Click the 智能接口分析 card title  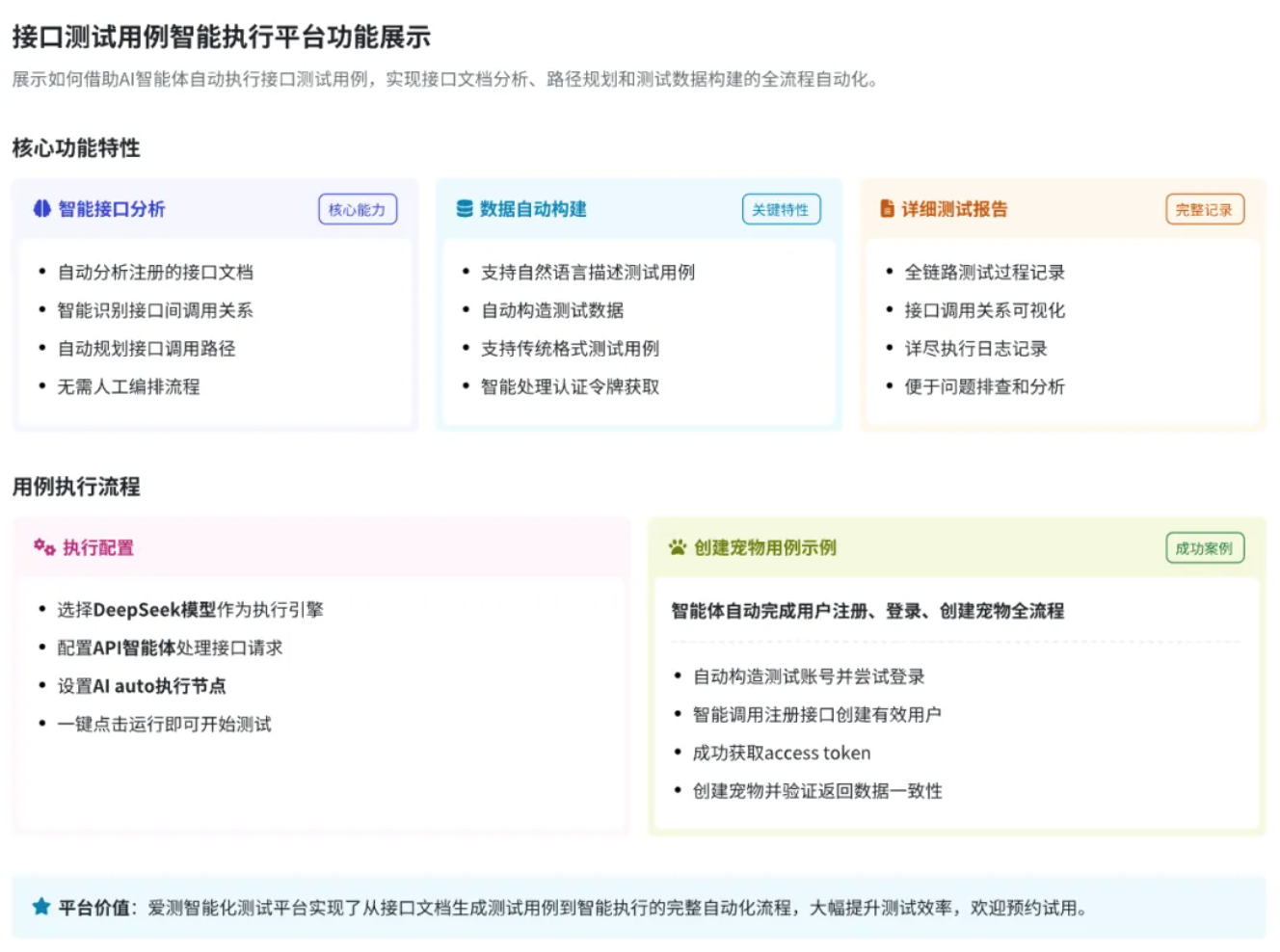click(x=112, y=209)
